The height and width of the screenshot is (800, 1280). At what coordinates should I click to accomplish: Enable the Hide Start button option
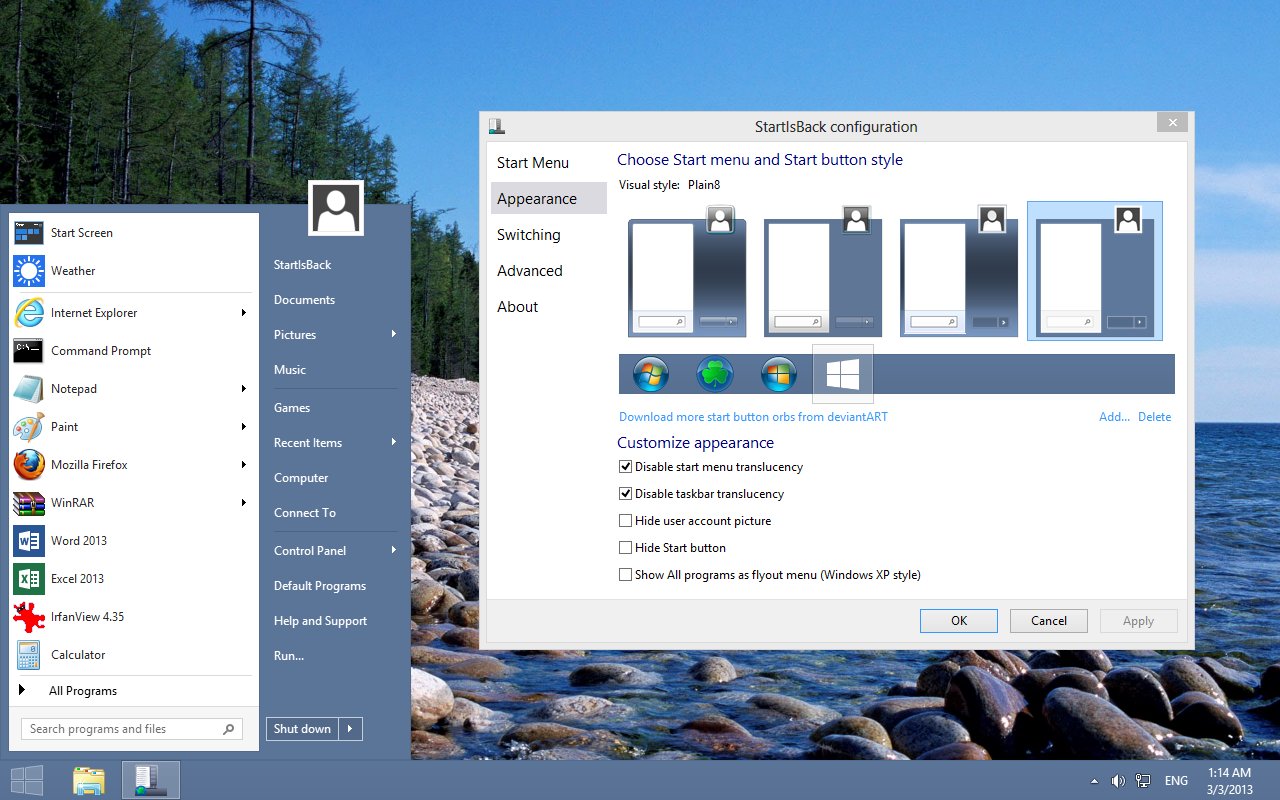pos(625,547)
